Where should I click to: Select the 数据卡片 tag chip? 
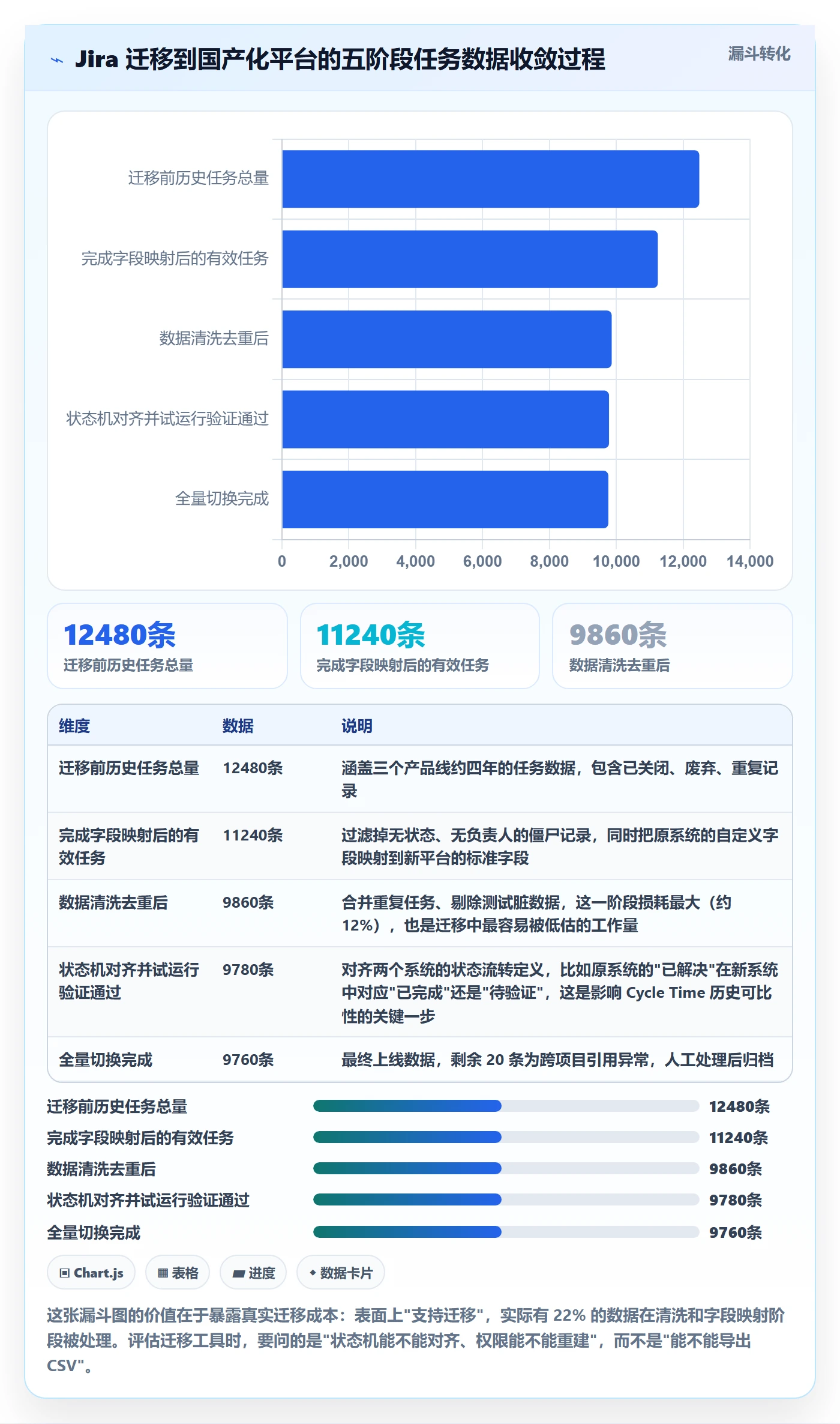click(x=341, y=1273)
